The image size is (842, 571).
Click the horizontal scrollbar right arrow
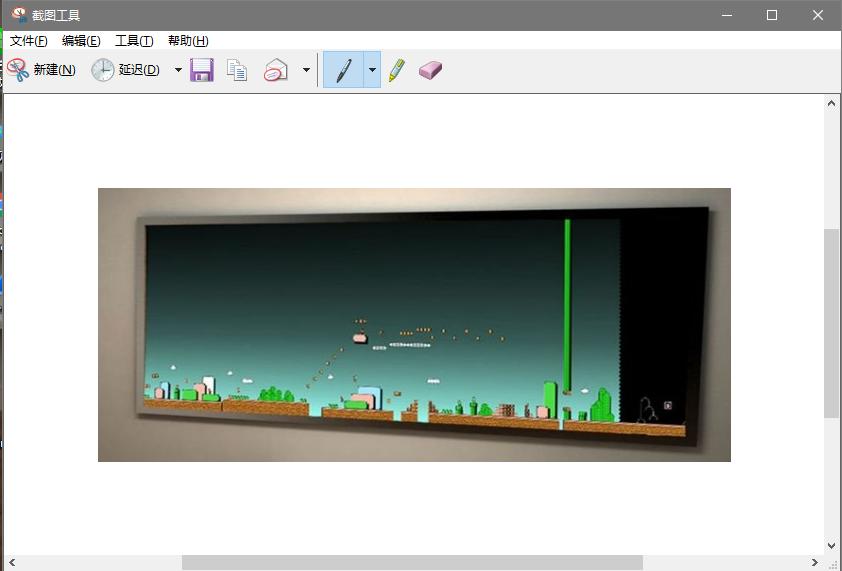pos(814,562)
